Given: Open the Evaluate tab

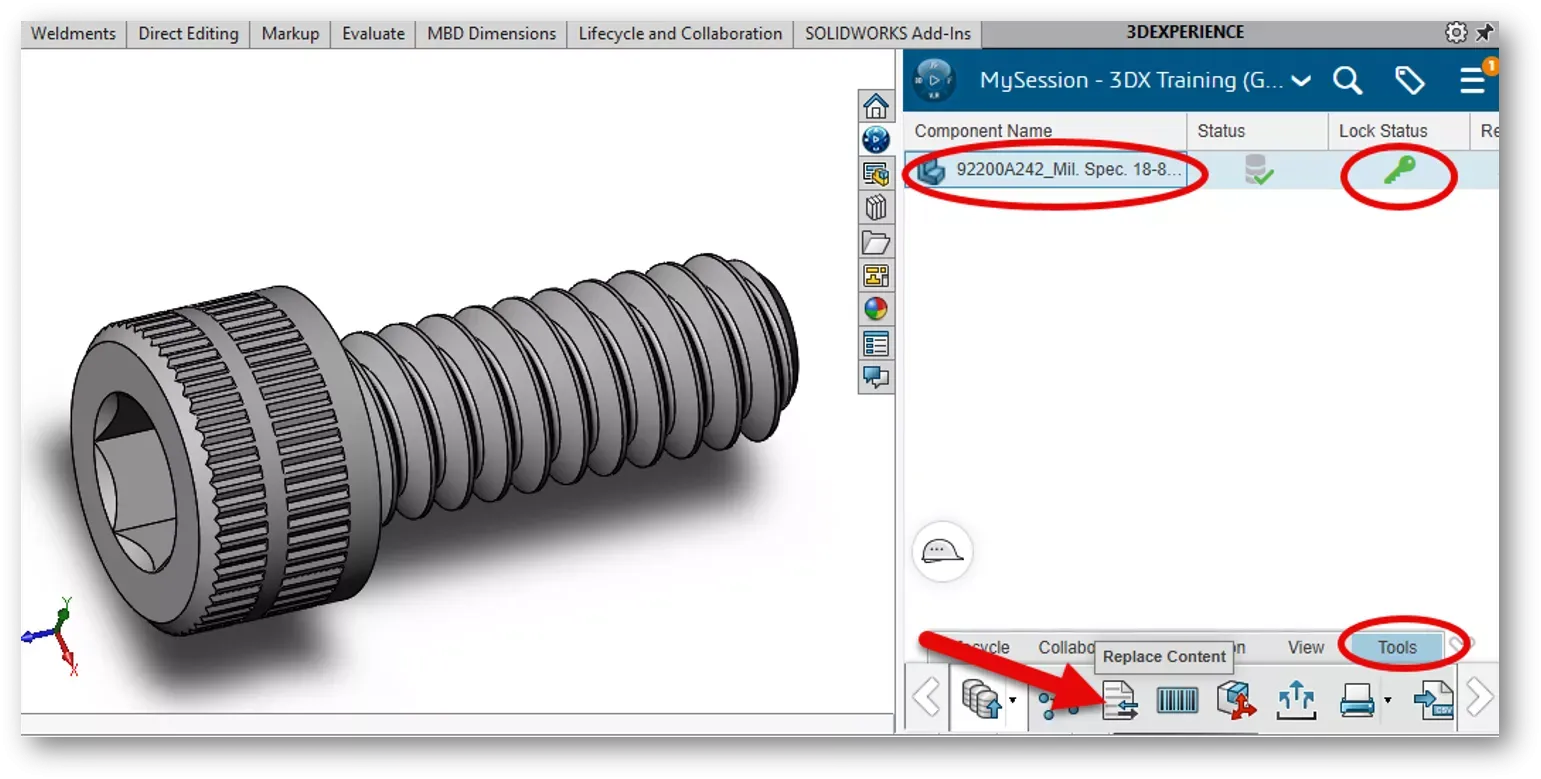Looking at the screenshot, I should pos(373,33).
